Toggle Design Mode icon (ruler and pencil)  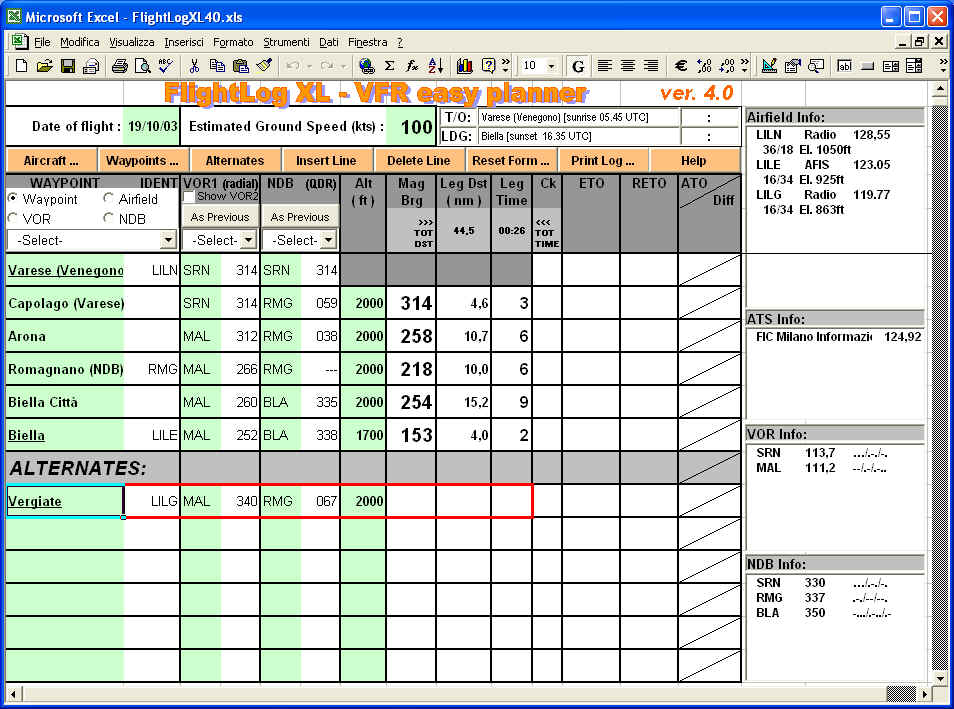(x=769, y=66)
